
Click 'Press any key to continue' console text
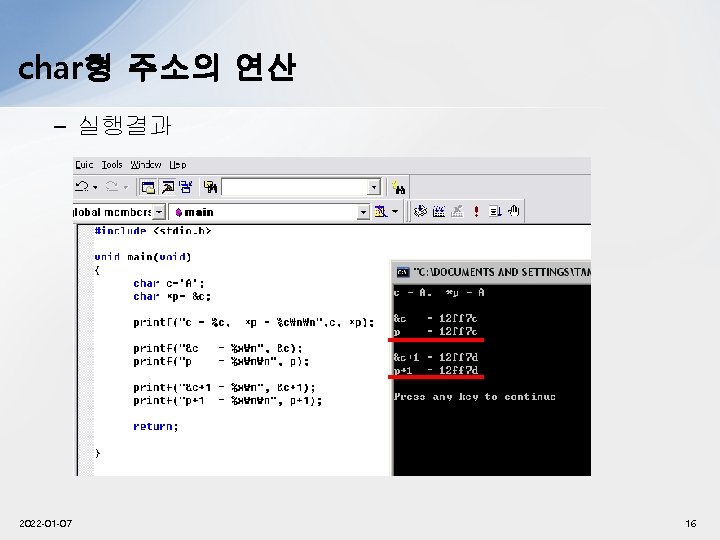pyautogui.click(x=475, y=397)
